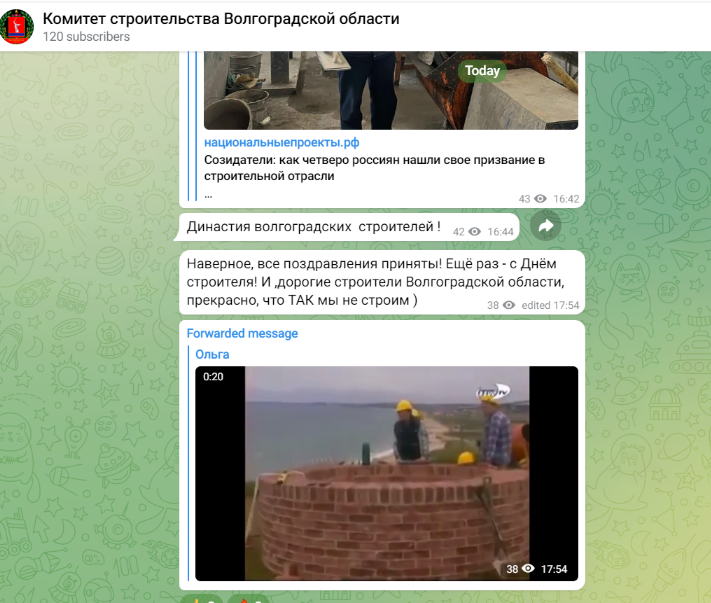Image resolution: width=711 pixels, height=603 pixels.
Task: Click the Forwarded message header
Action: click(x=242, y=334)
